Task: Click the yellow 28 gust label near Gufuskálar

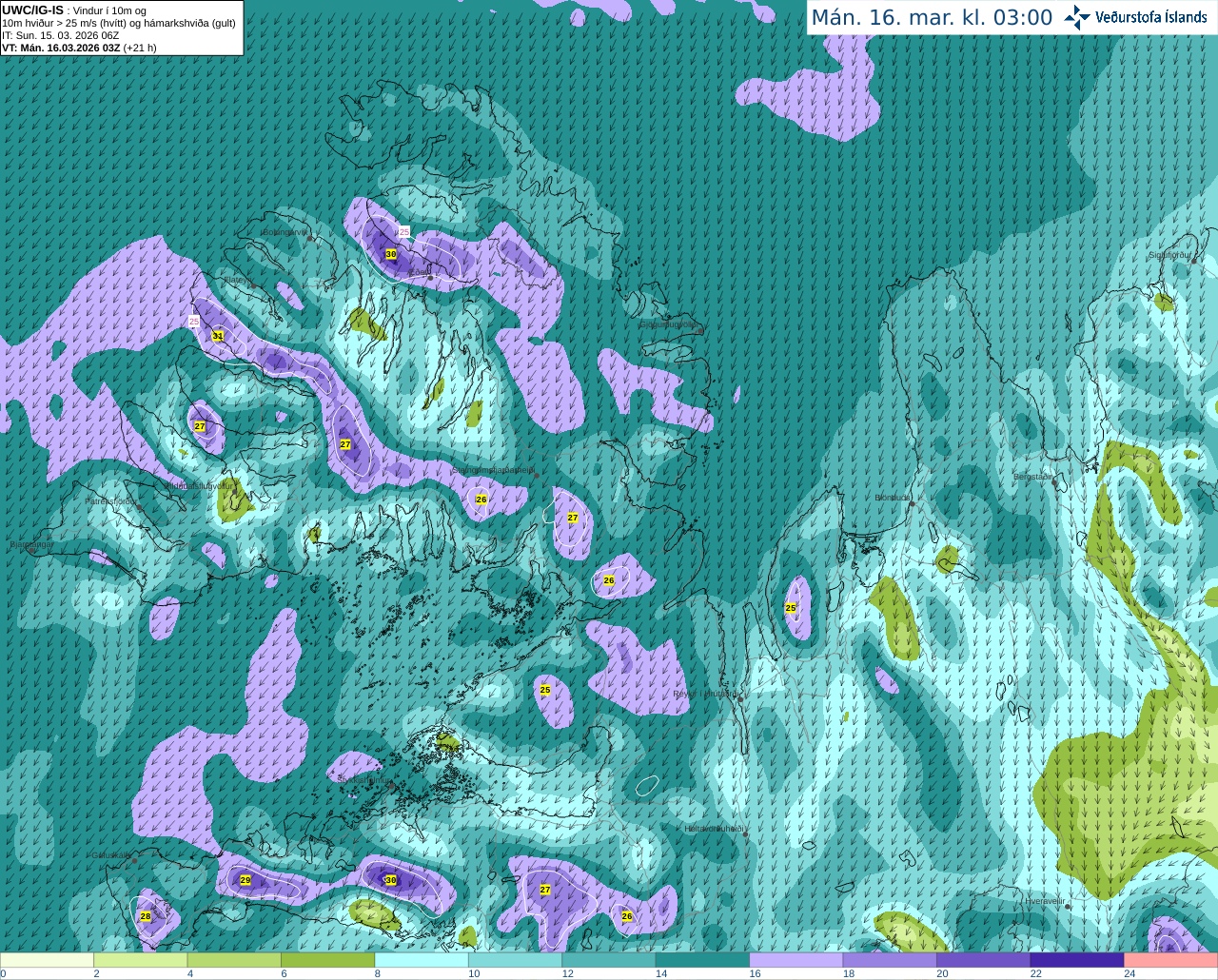Action: click(146, 916)
